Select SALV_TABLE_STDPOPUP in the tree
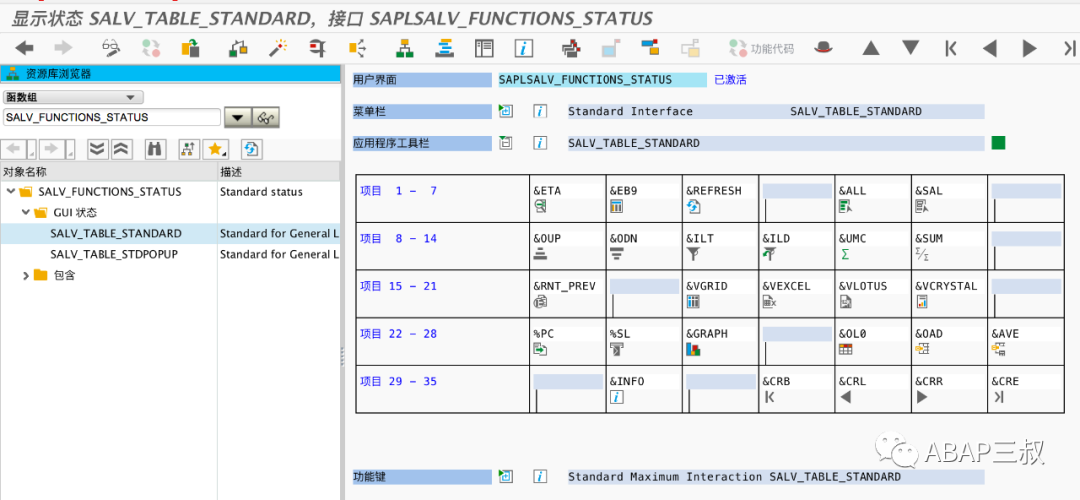The width and height of the screenshot is (1080, 500). point(114,254)
